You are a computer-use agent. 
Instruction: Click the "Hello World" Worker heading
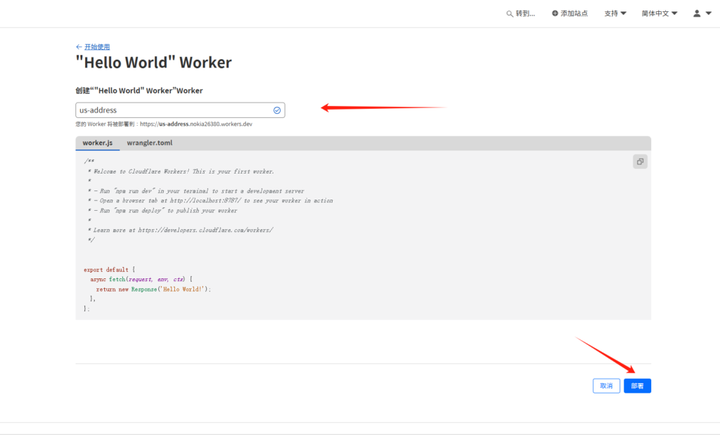click(154, 62)
